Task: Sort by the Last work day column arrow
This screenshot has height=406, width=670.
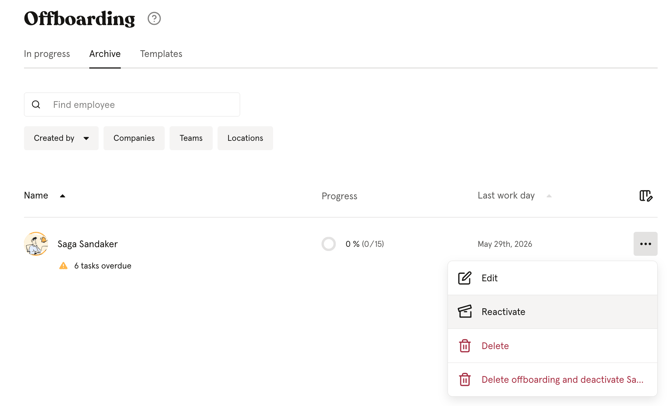Action: pyautogui.click(x=549, y=196)
